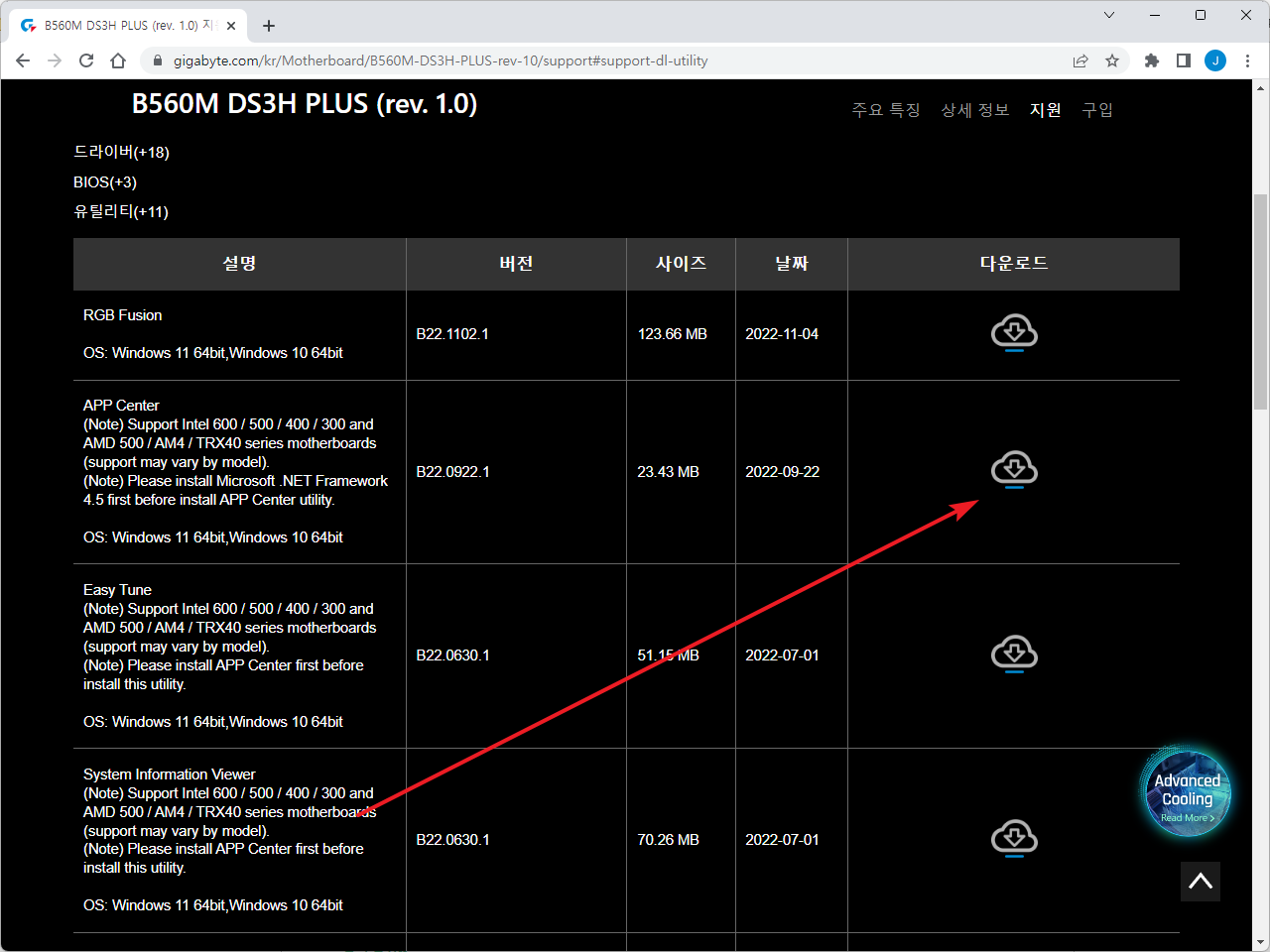The height and width of the screenshot is (952, 1270).
Task: Select the Easy Tune title text
Action: click(x=117, y=590)
